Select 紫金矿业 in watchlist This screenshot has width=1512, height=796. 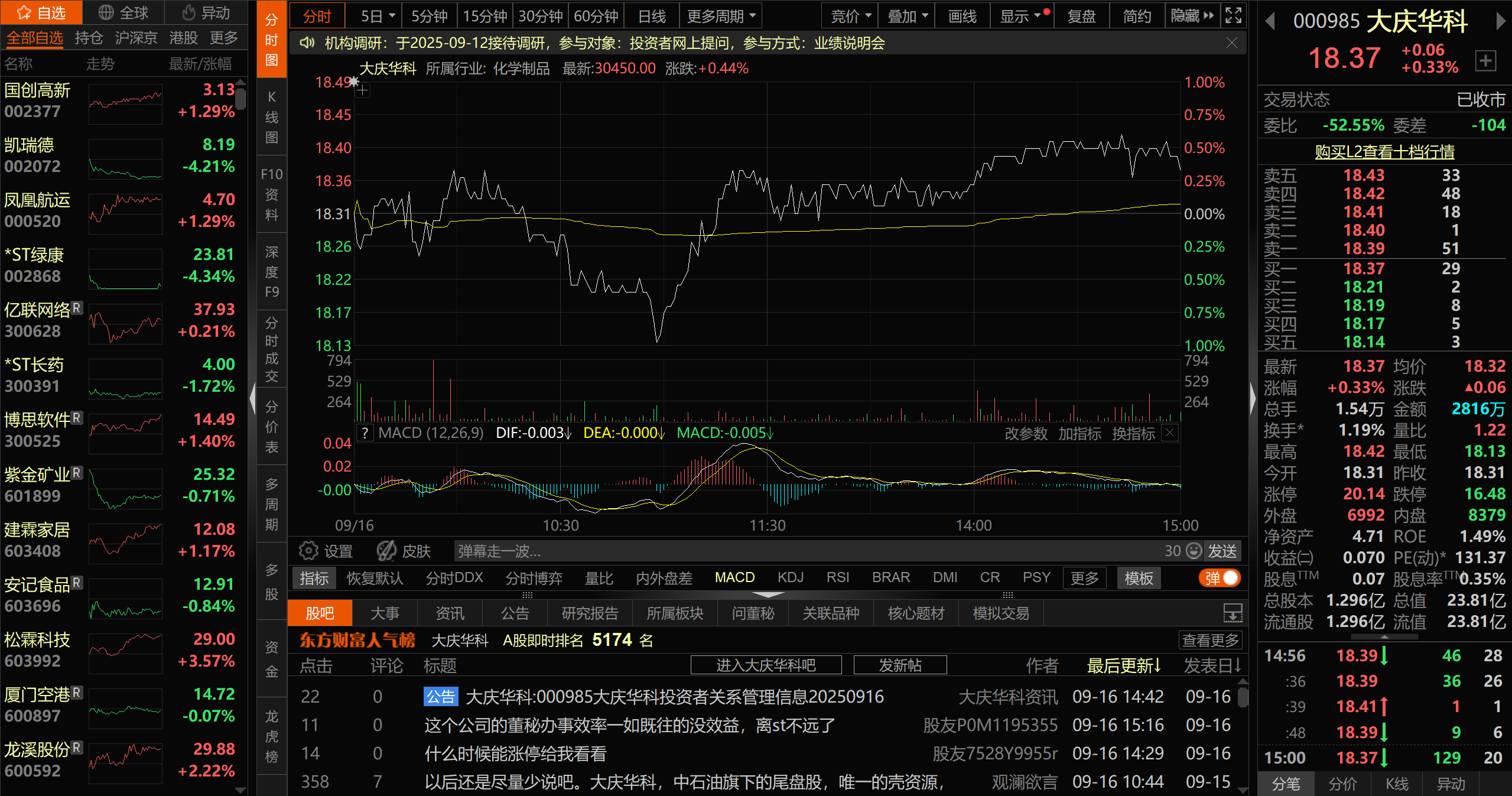click(123, 486)
